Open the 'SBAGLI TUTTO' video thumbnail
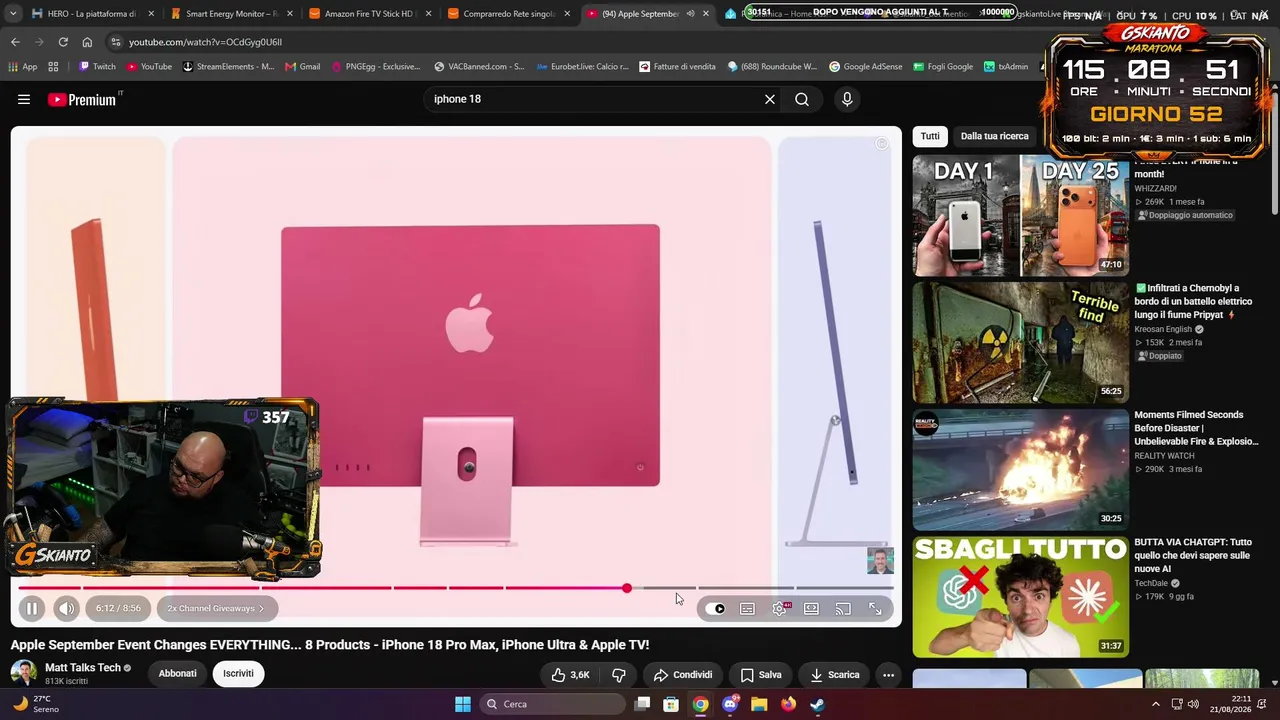 (x=1020, y=596)
